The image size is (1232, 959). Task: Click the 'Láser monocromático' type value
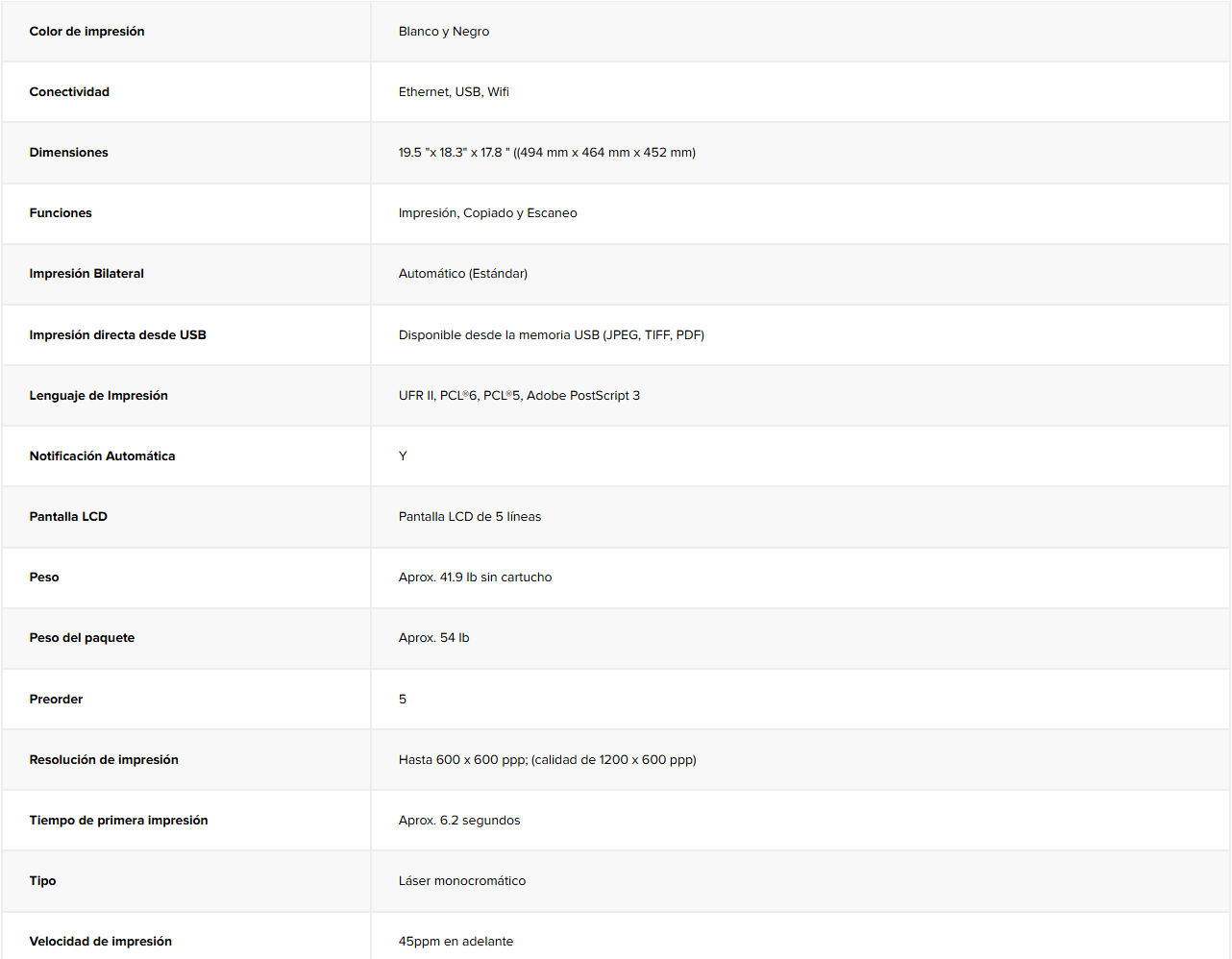click(x=462, y=881)
